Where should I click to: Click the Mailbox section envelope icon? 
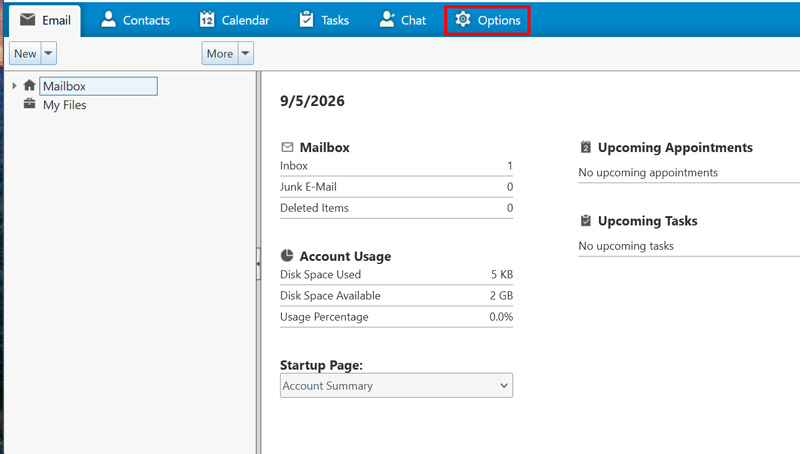coord(287,147)
